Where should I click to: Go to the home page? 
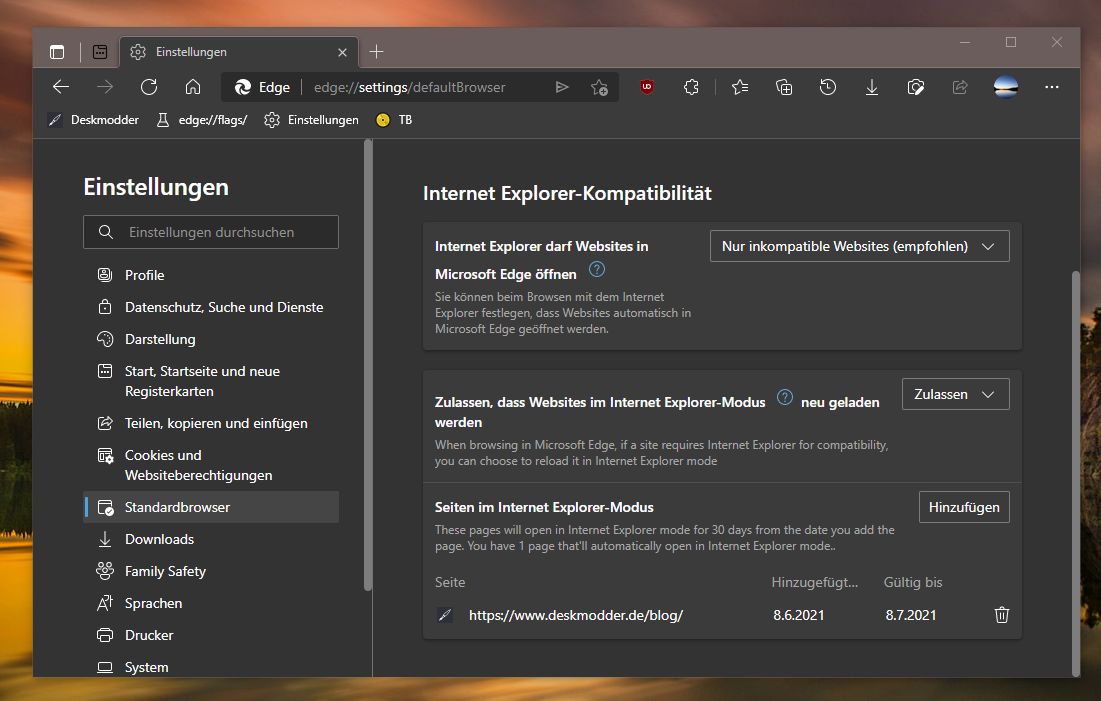193,87
